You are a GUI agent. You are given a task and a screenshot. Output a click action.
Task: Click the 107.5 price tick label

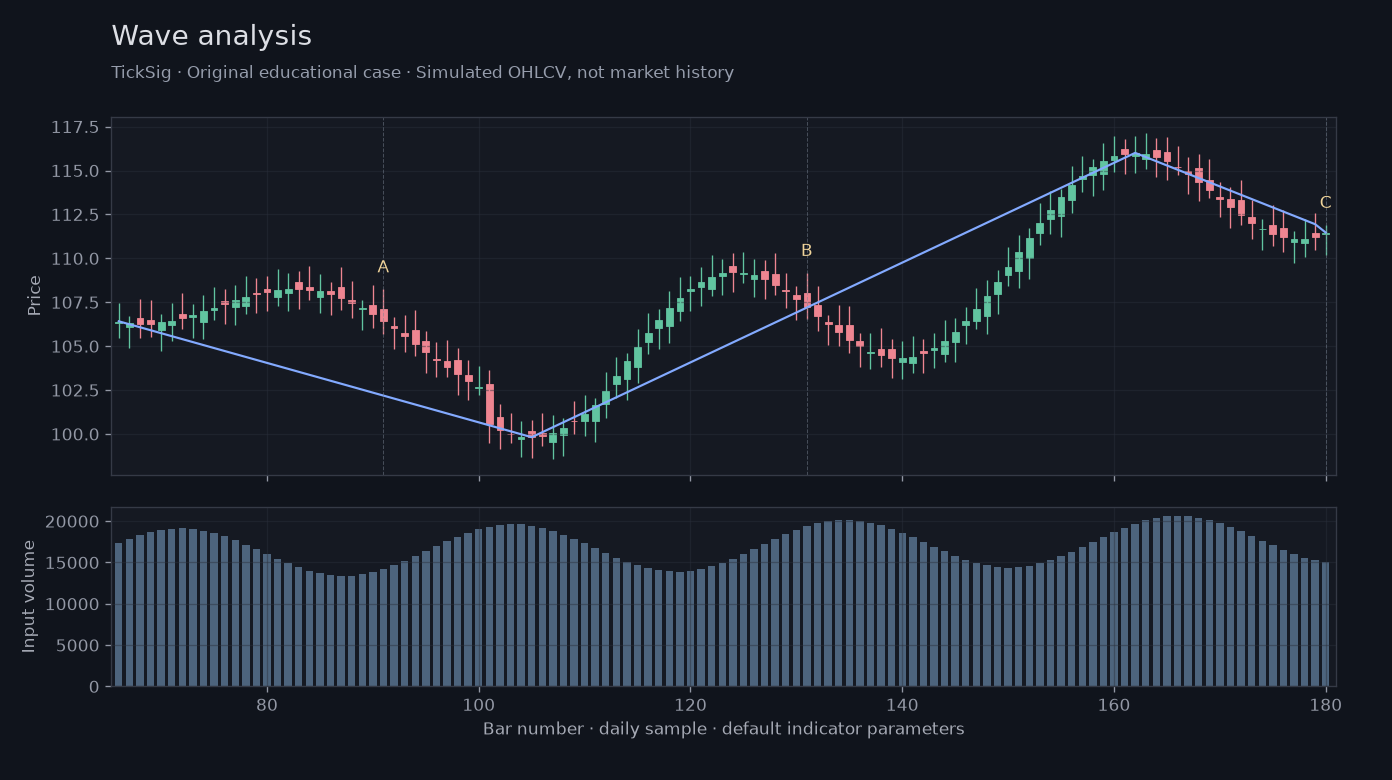click(75, 303)
